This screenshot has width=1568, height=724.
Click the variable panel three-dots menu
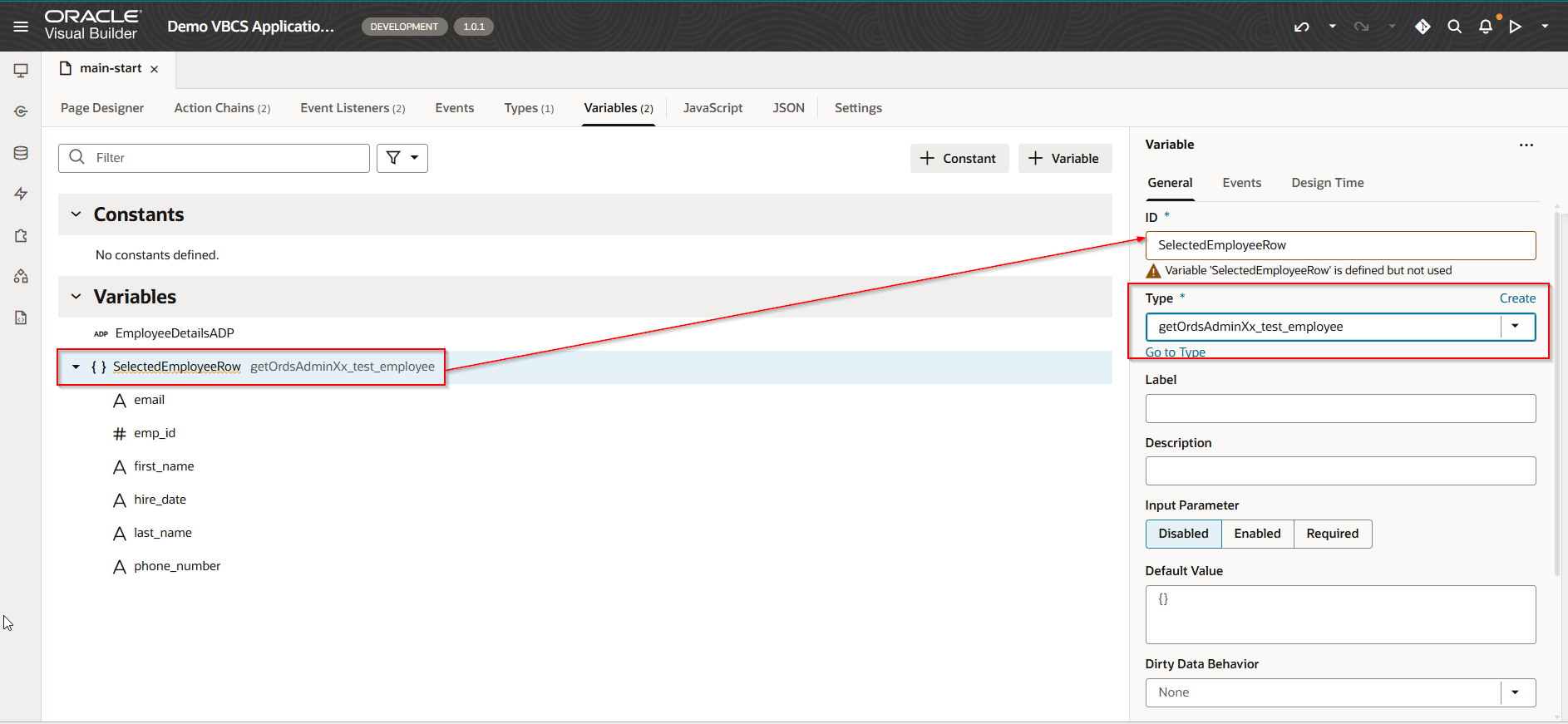pos(1526,145)
